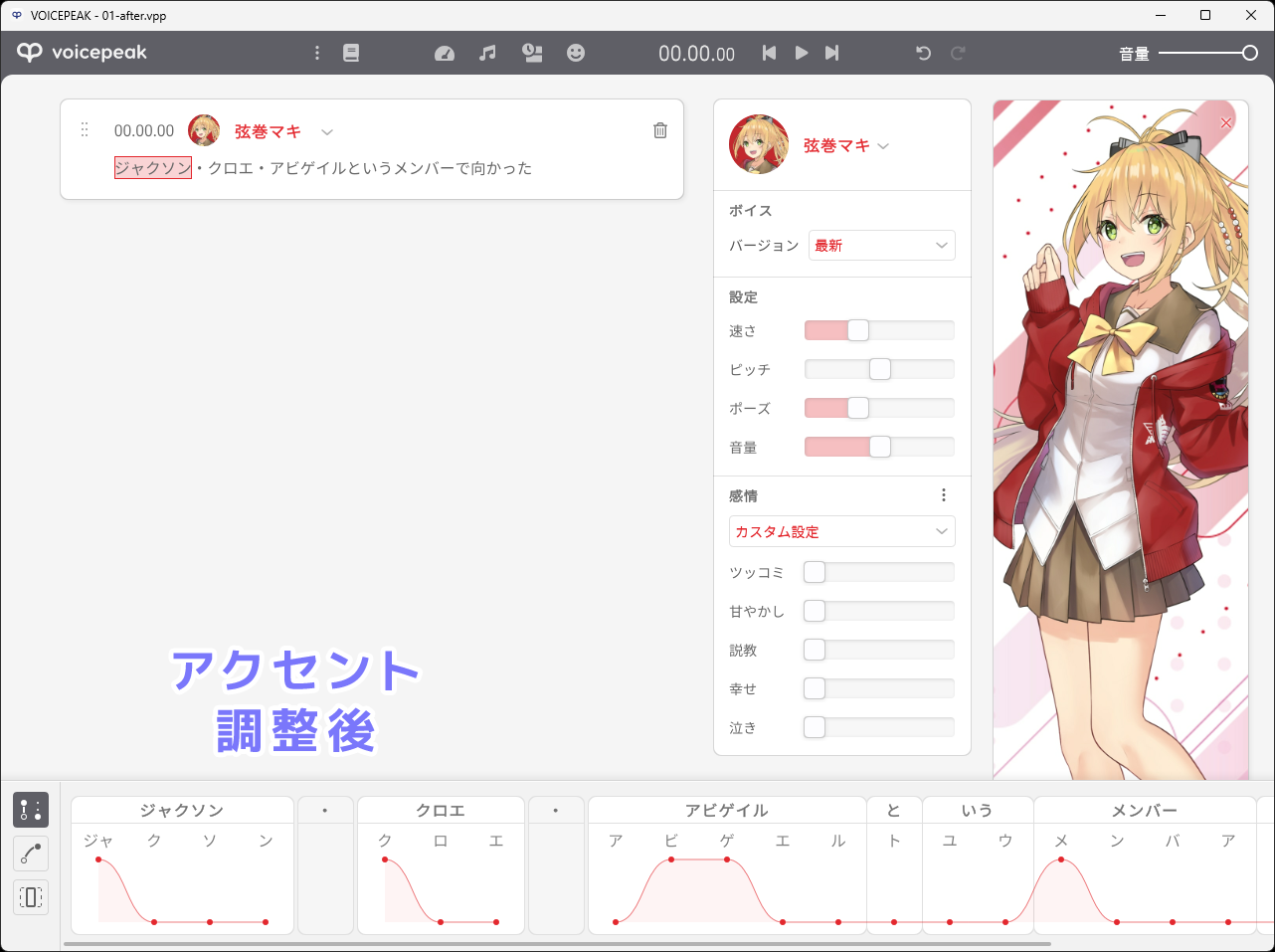Expand narrator chevron in the text block
Screen dimensions: 1275x952
click(x=327, y=131)
